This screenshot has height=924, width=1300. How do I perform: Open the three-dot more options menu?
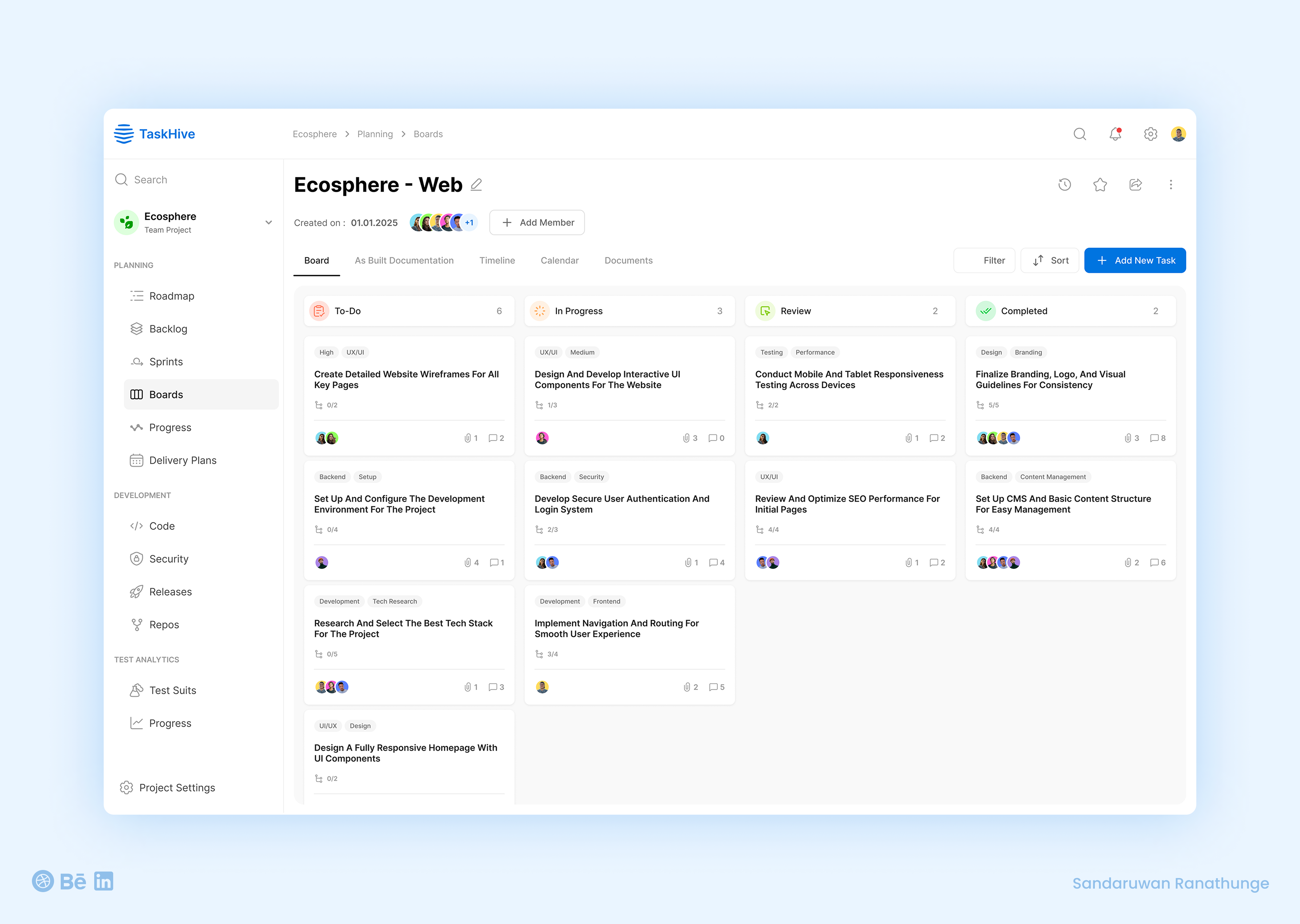click(1171, 184)
